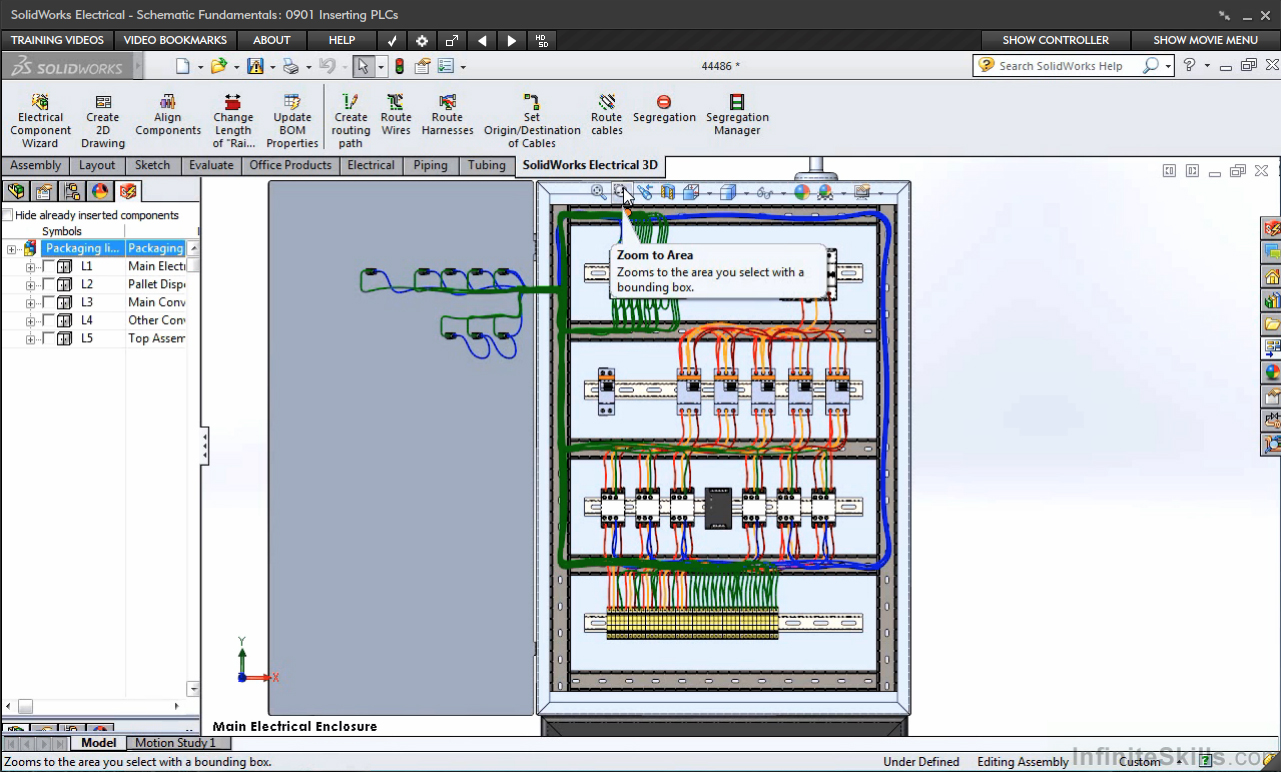This screenshot has width=1281, height=772.
Task: Open the Motion Study 1 tab
Action: click(x=175, y=743)
